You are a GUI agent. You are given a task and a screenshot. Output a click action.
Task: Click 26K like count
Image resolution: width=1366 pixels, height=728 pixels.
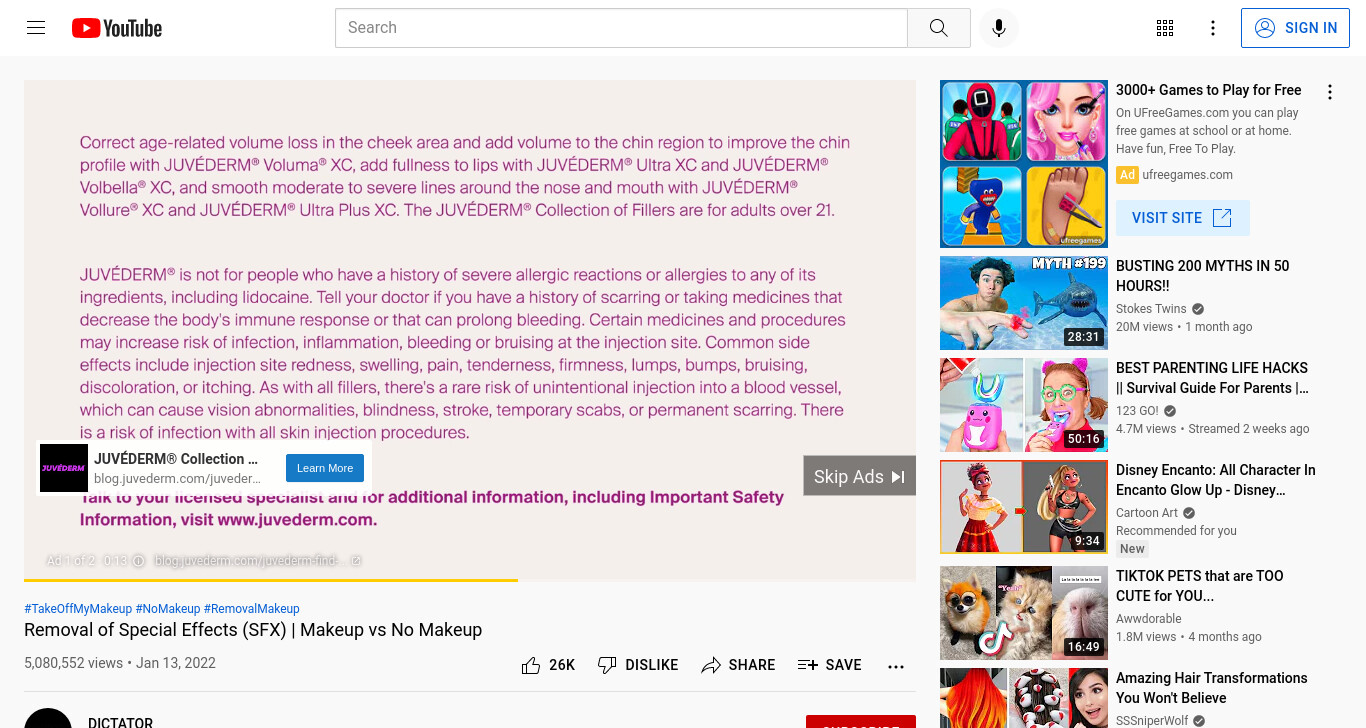coord(562,665)
